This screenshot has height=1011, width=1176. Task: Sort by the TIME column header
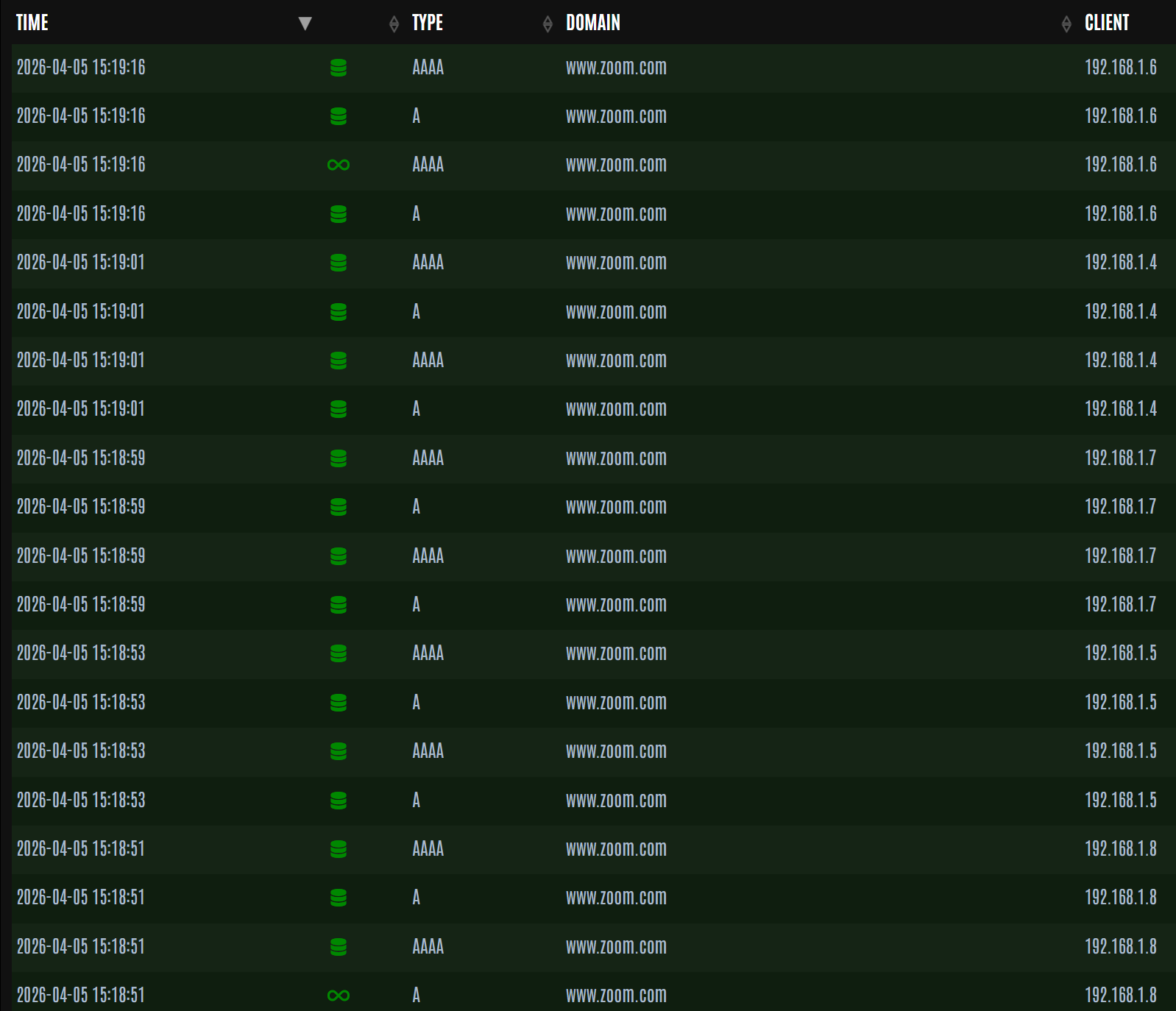tap(32, 23)
